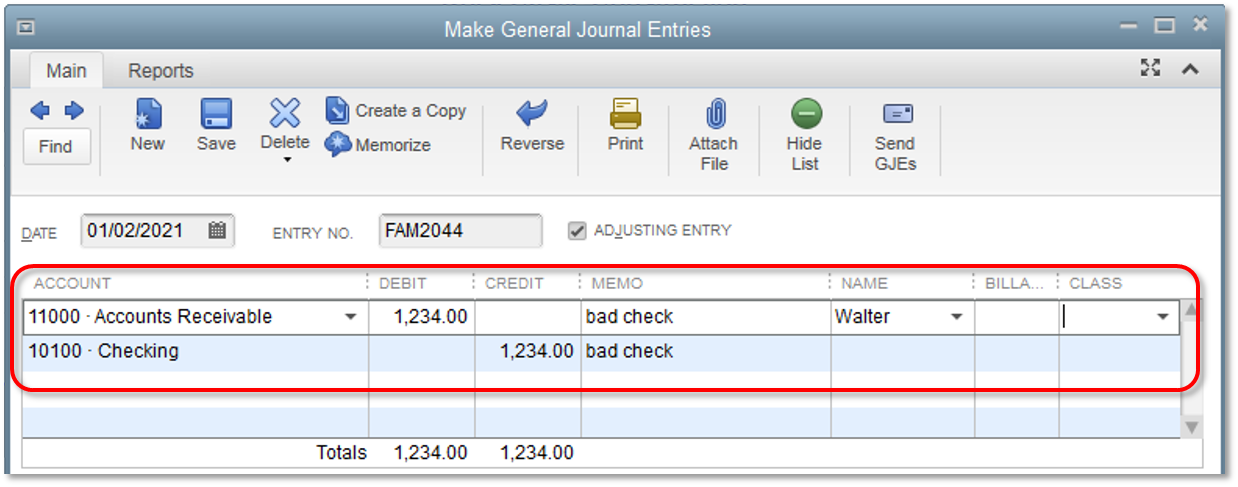Minimize the journal entries window
This screenshot has width=1238, height=487.
tap(1128, 27)
